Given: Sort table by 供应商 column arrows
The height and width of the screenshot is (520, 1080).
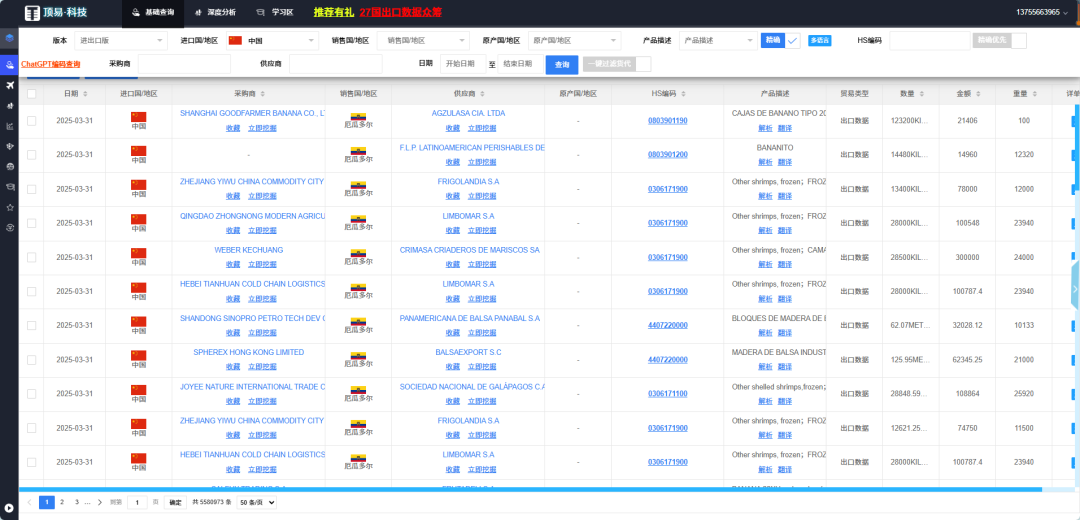Looking at the screenshot, I should 481,94.
